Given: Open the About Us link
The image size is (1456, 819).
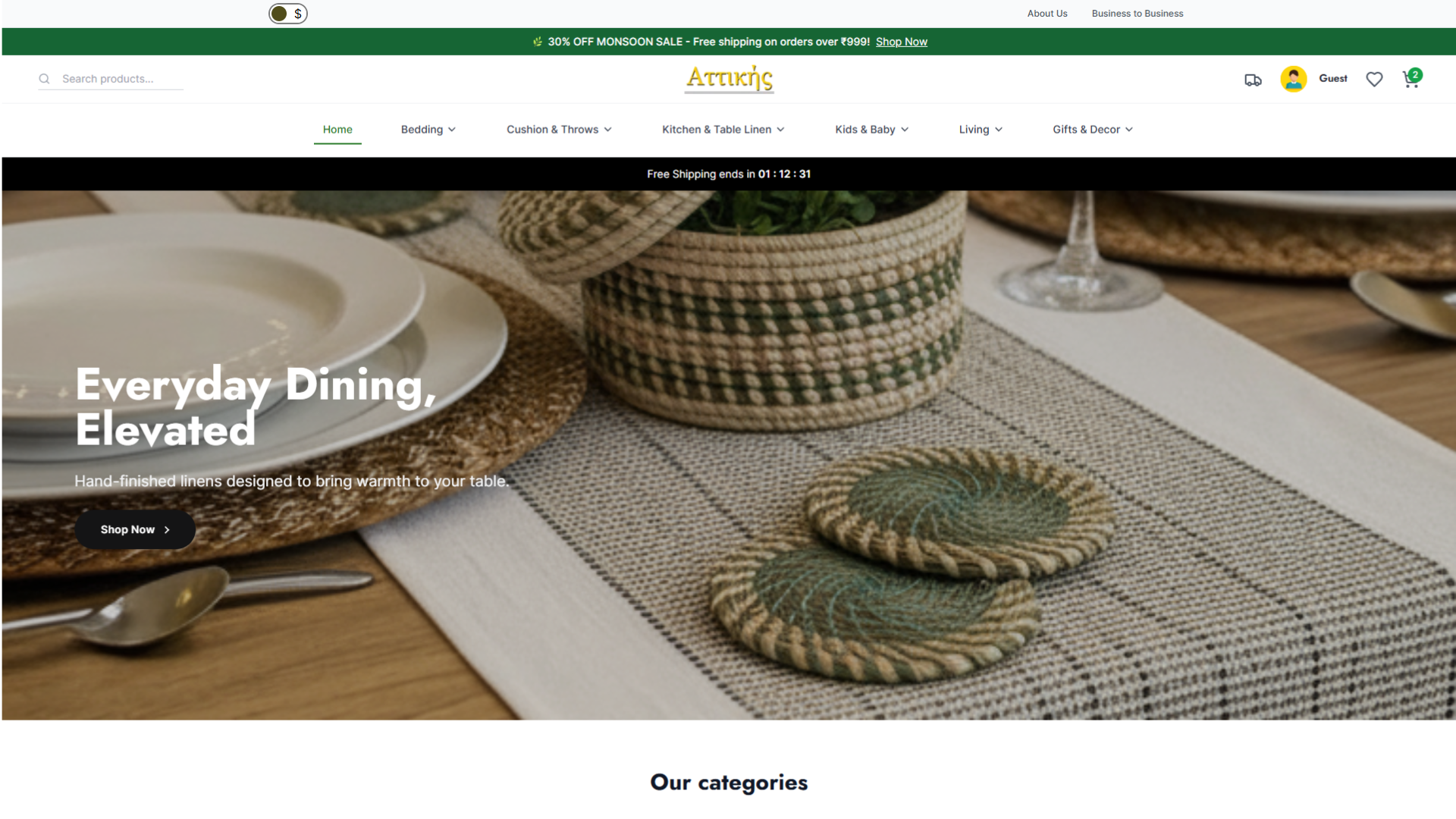Looking at the screenshot, I should [1046, 14].
